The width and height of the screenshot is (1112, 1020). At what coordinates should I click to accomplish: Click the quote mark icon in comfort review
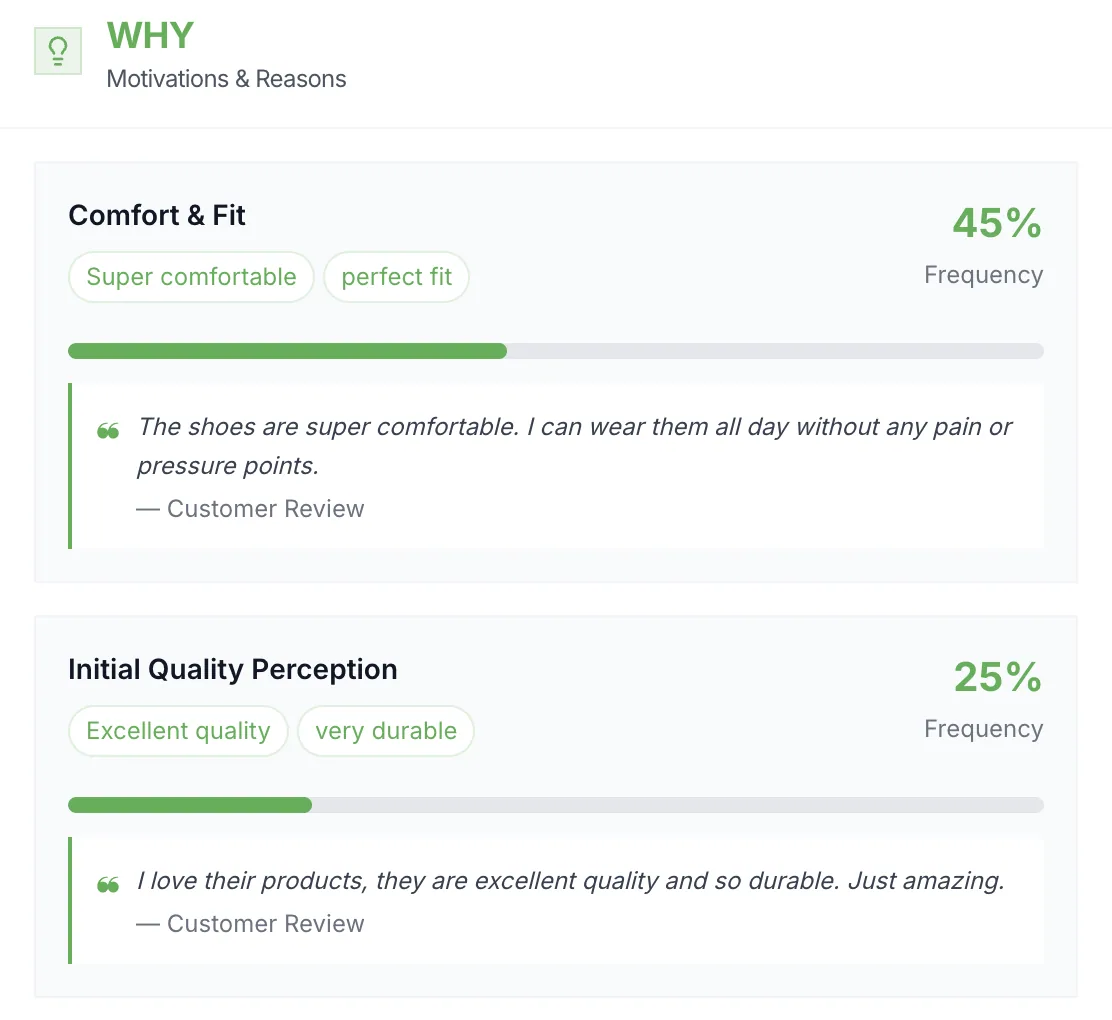(108, 431)
